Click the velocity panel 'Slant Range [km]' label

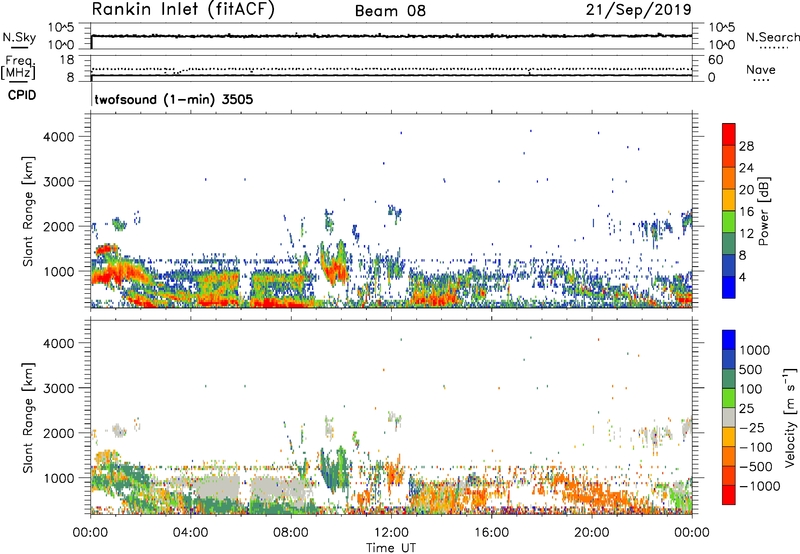click(28, 417)
